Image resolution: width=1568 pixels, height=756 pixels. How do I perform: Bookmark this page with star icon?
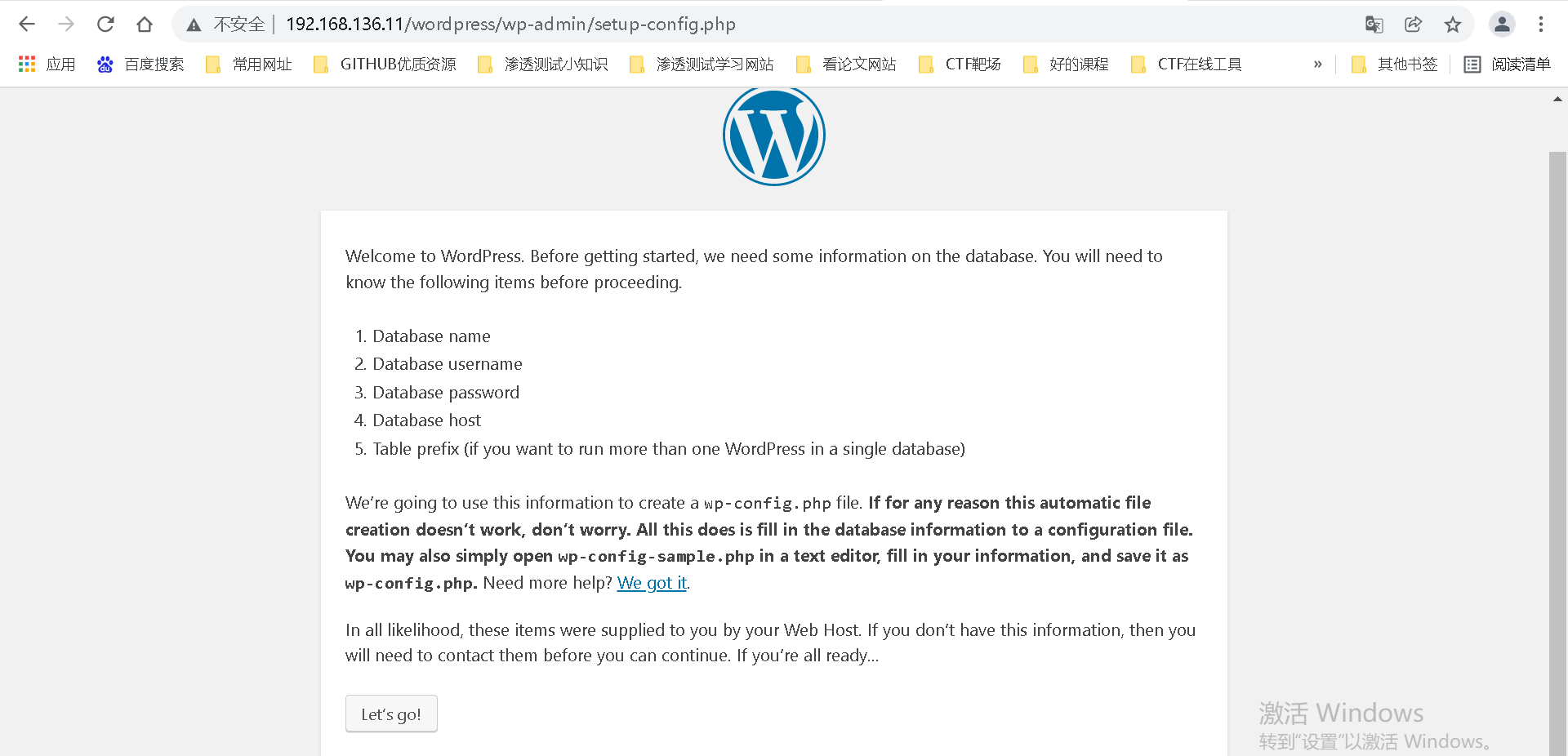click(1453, 24)
